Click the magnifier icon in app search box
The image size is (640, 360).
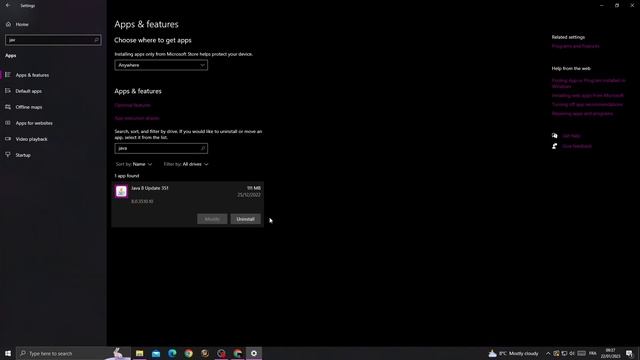pos(202,149)
